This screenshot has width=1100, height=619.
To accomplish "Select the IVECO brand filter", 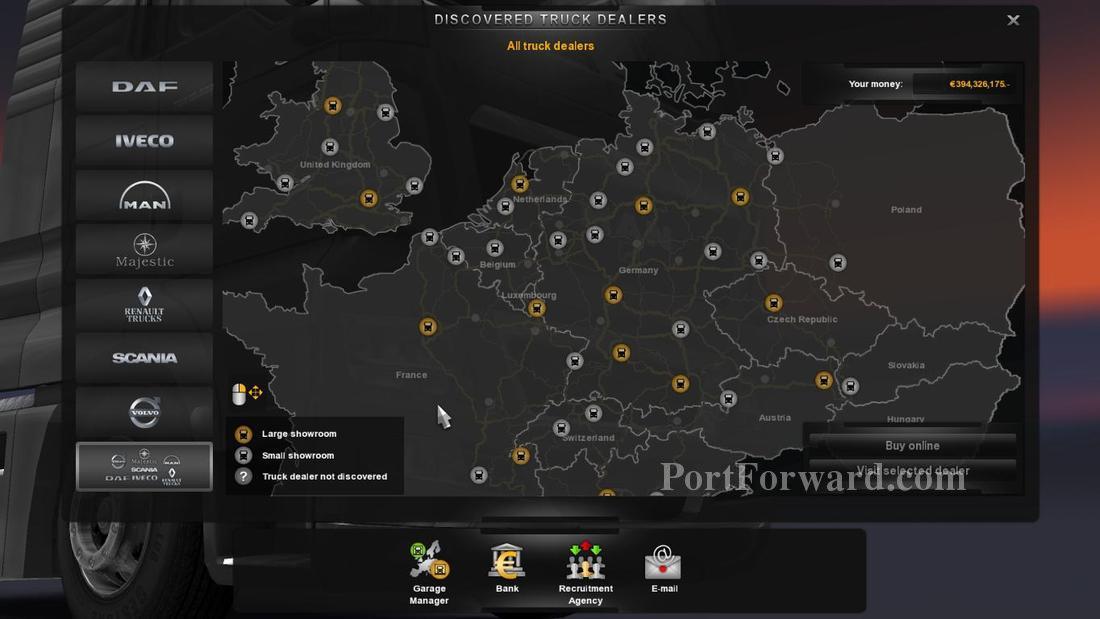I will click(x=144, y=141).
